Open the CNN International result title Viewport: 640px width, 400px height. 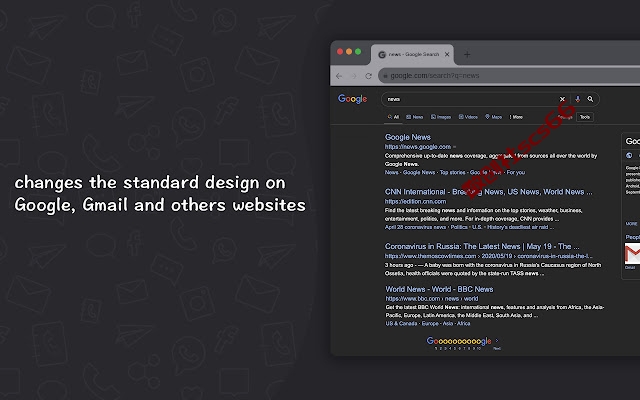tap(489, 192)
